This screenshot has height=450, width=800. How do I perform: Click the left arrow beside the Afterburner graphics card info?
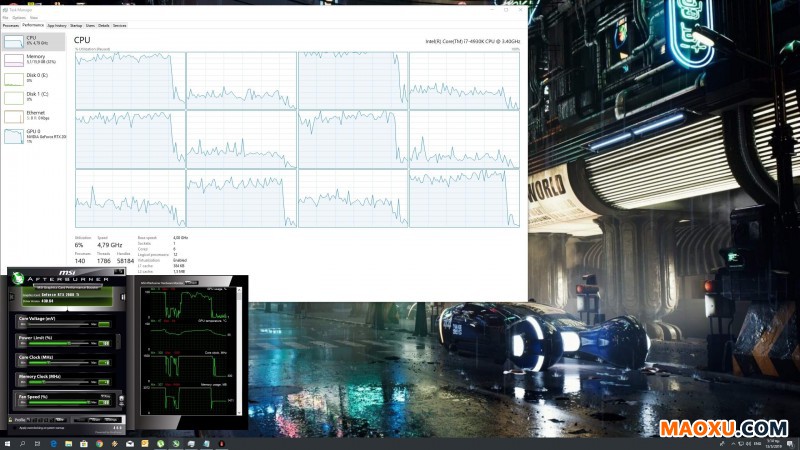(x=12, y=296)
